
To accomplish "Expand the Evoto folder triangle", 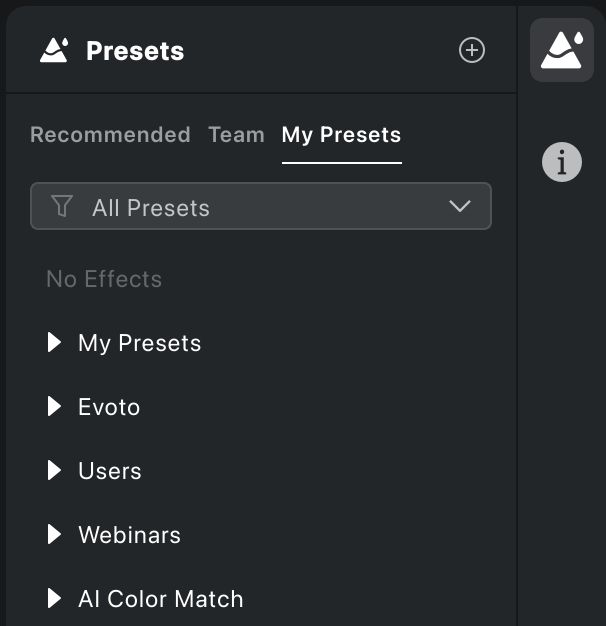I will 54,406.
